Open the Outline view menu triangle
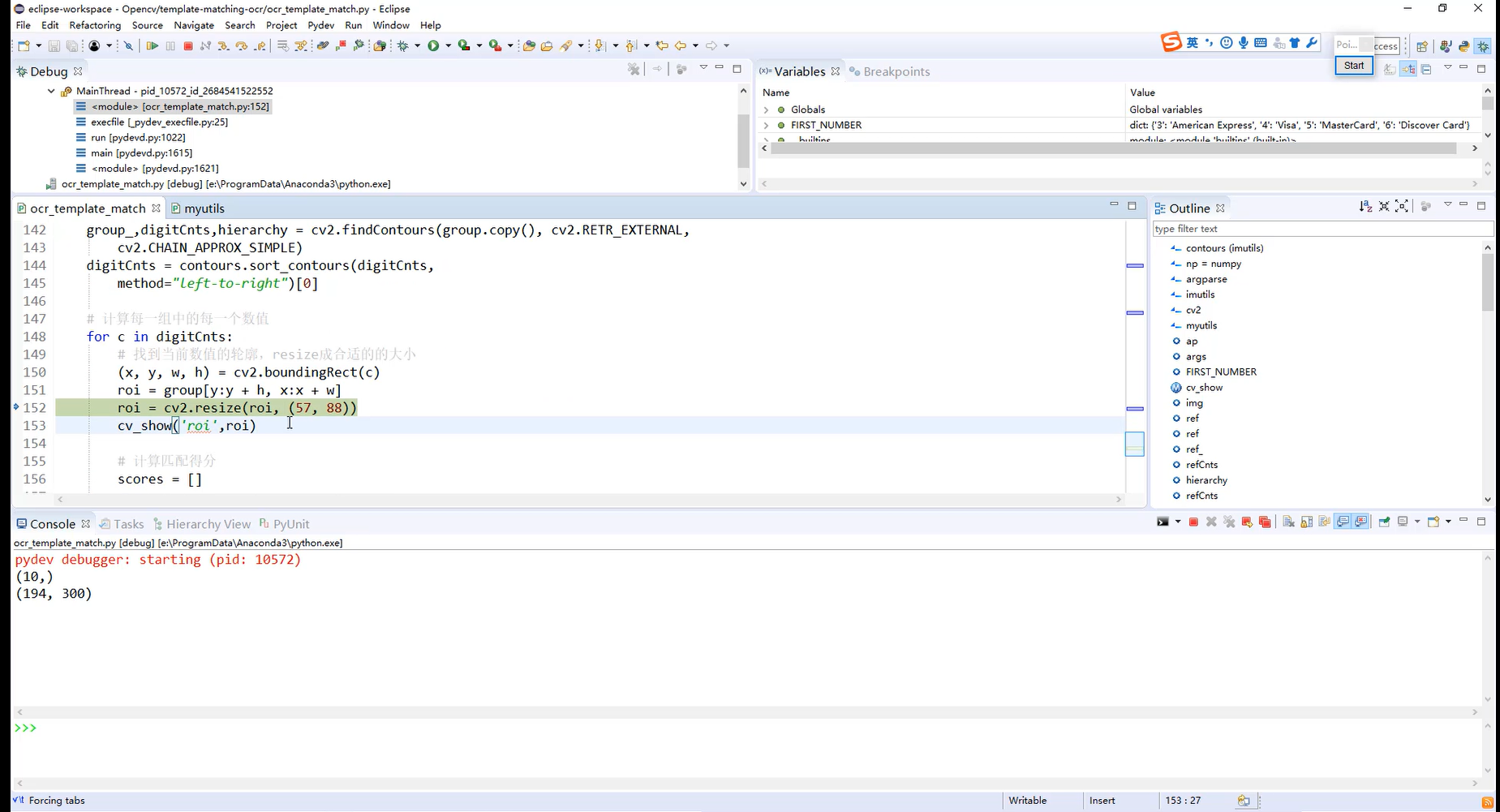Screen dimensions: 1500x812 click(x=1447, y=205)
